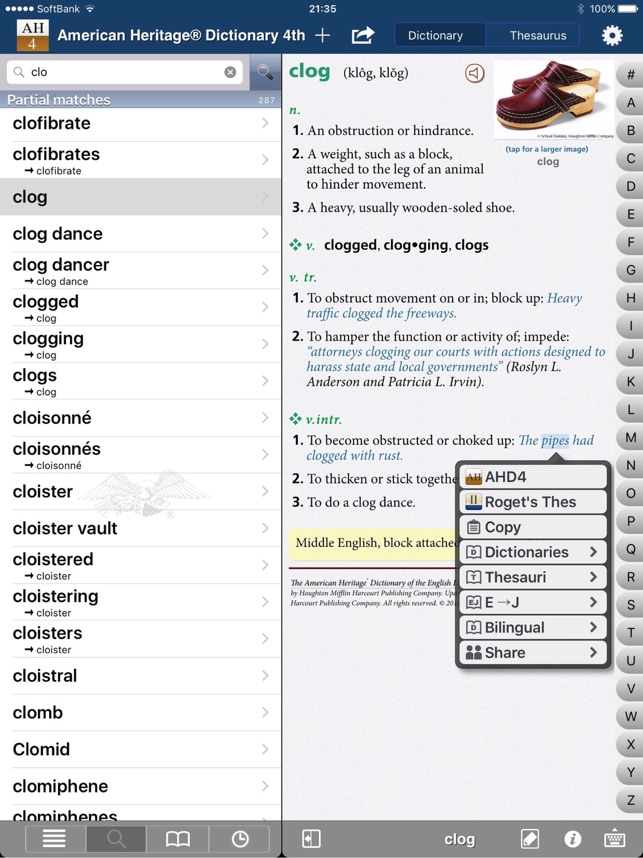Look up pipes in AHD4

click(x=533, y=477)
